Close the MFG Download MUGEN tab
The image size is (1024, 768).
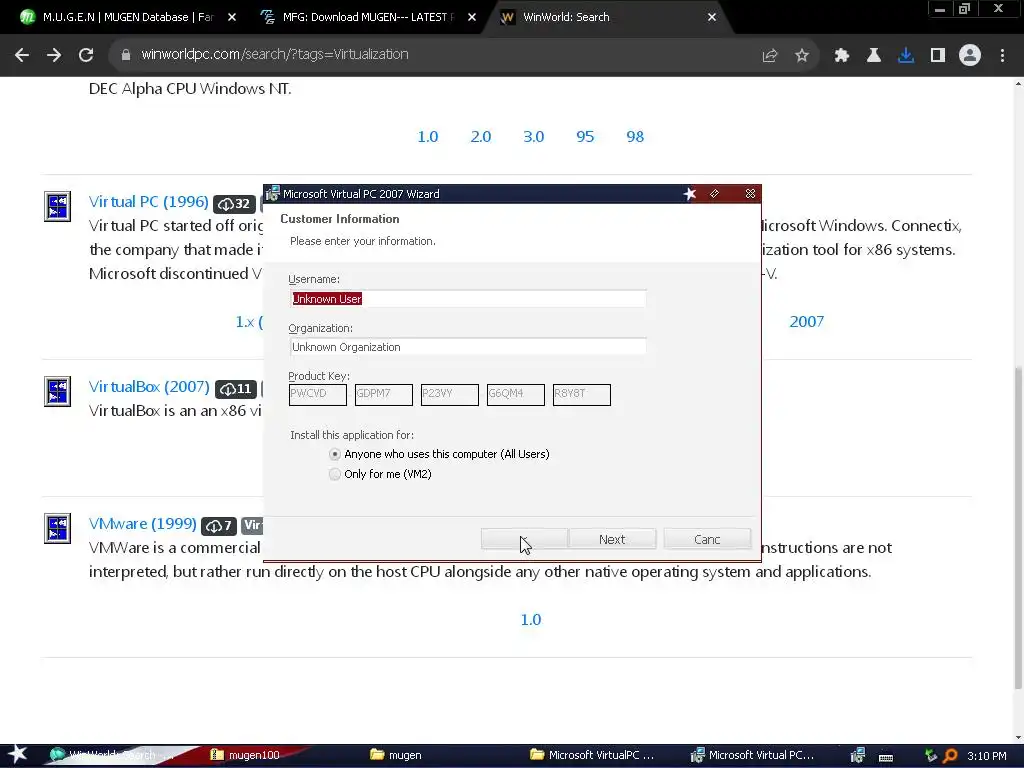tap(472, 17)
